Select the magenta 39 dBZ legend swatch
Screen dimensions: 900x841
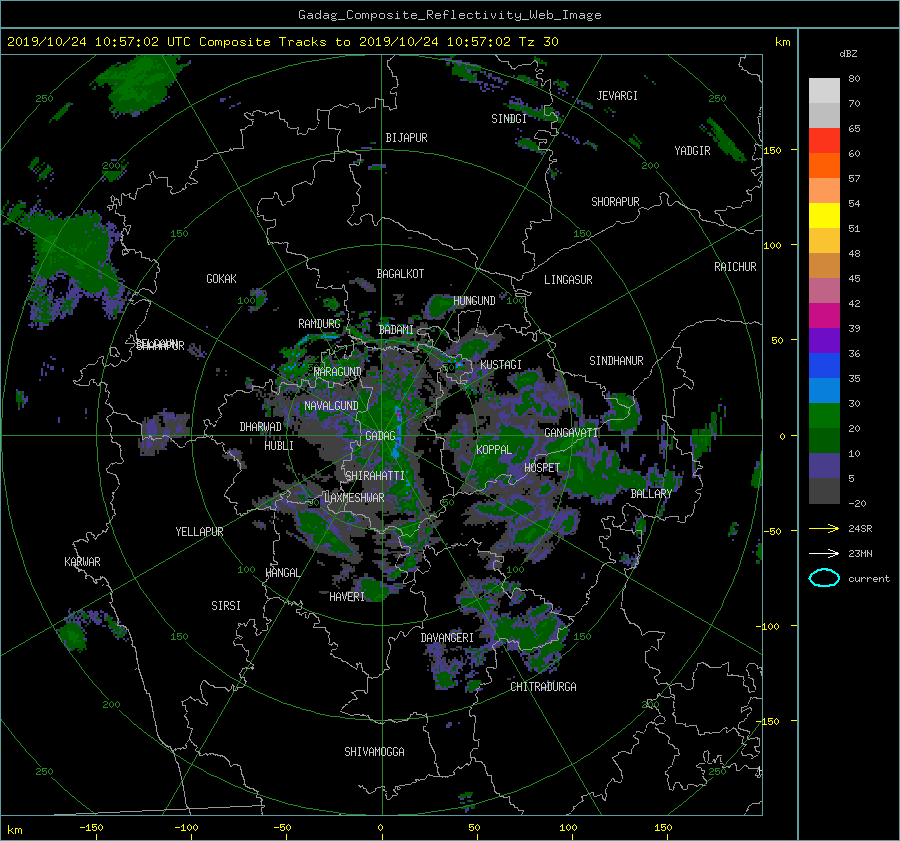tap(824, 316)
